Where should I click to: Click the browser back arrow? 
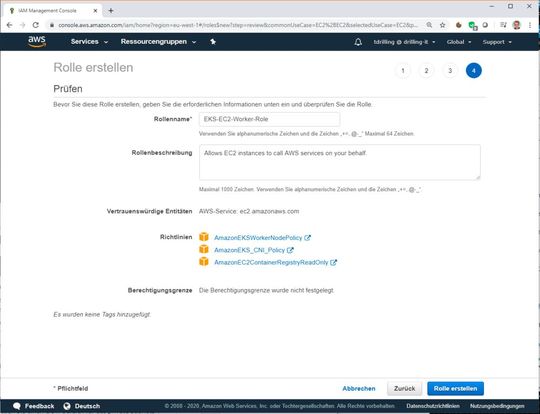(x=10, y=25)
